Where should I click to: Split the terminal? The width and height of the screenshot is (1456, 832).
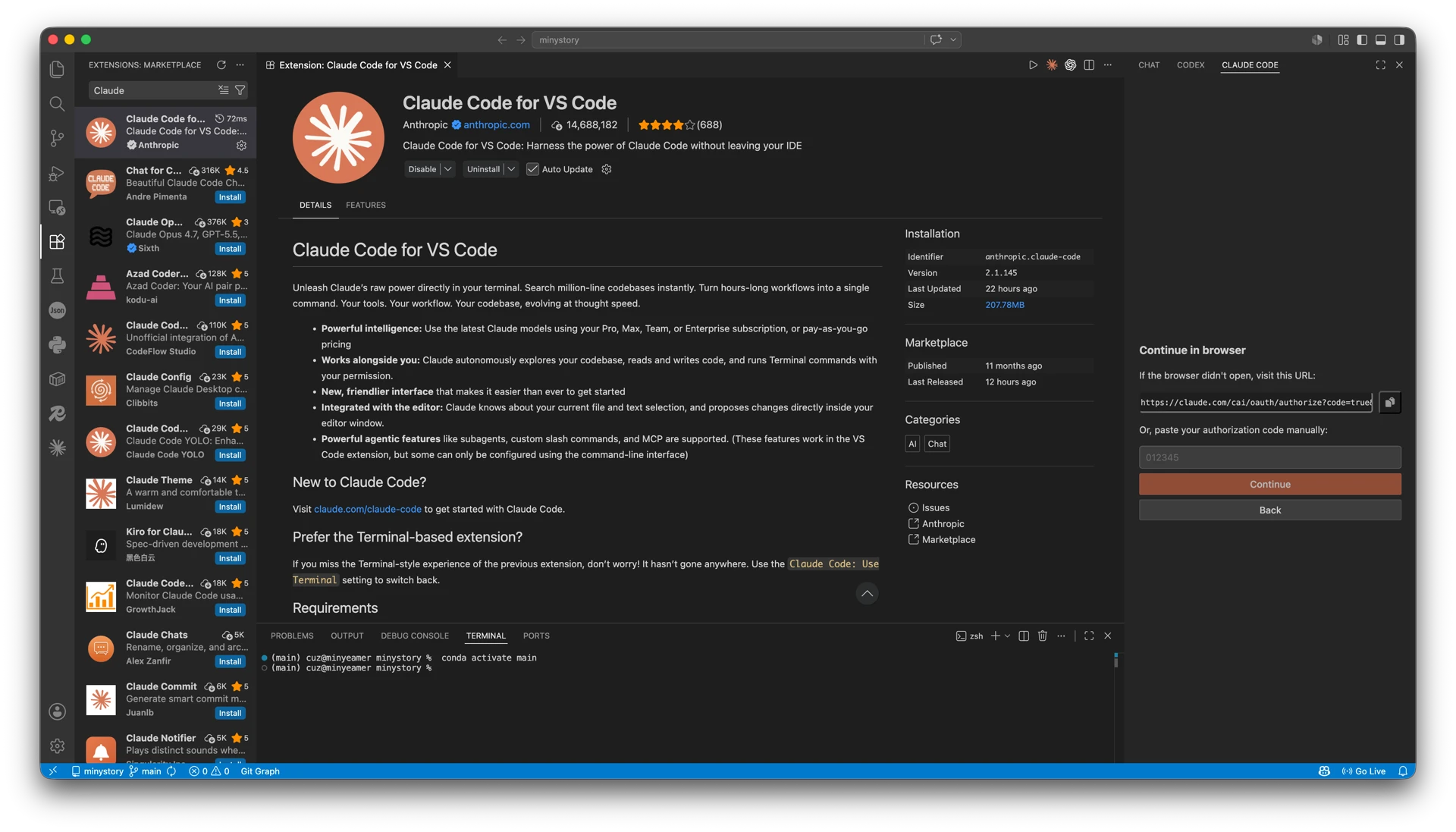(x=1024, y=636)
